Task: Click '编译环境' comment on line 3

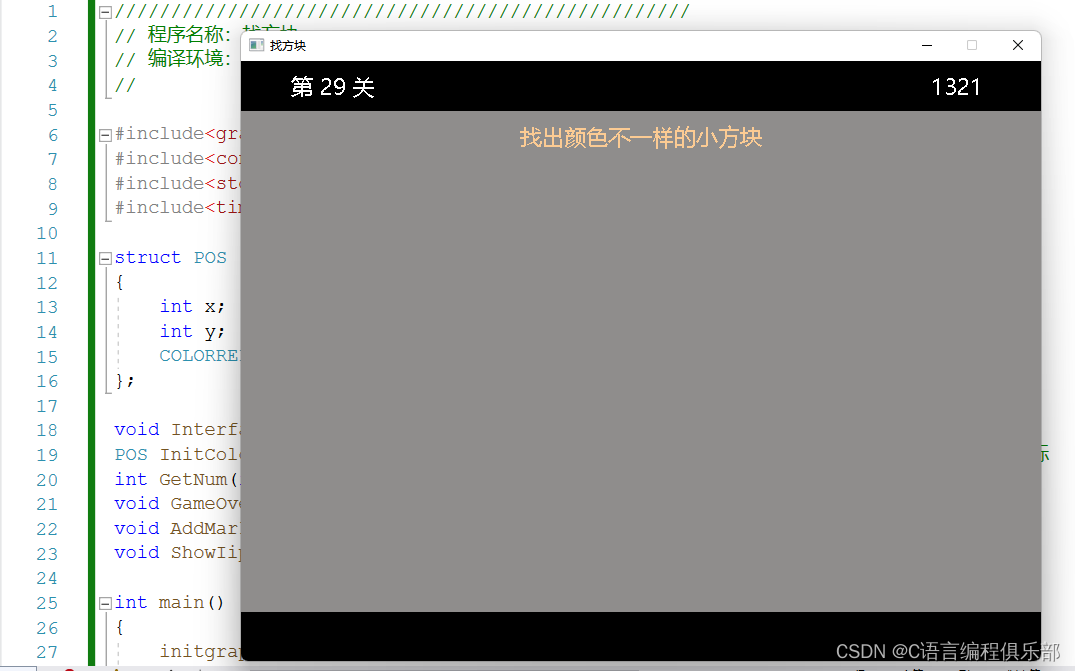Action: click(x=185, y=59)
